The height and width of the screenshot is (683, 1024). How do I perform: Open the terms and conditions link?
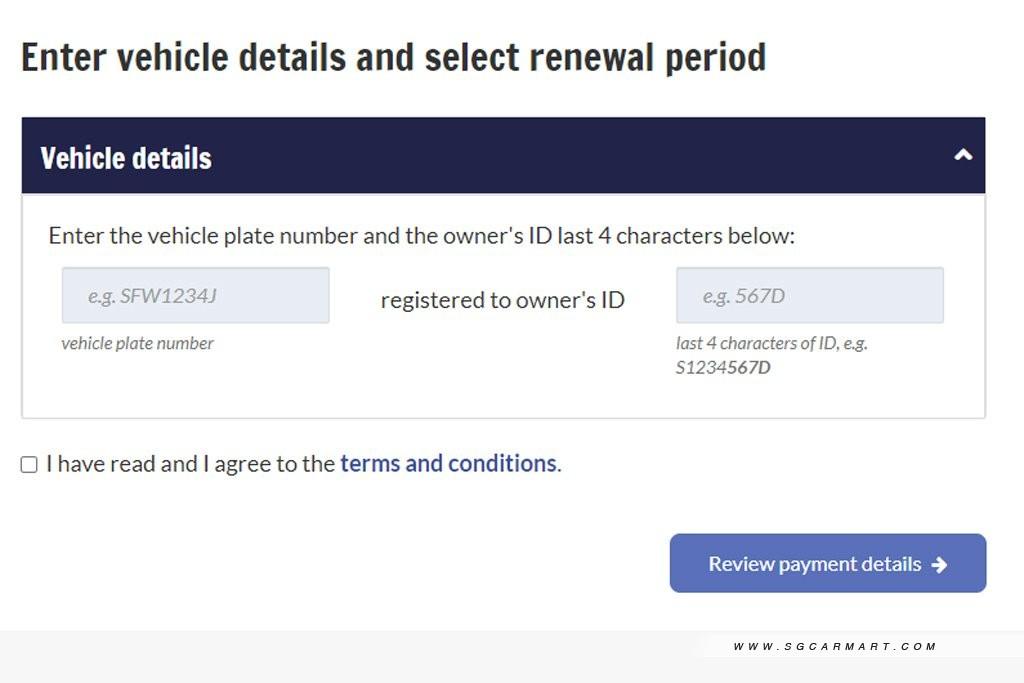(x=448, y=464)
